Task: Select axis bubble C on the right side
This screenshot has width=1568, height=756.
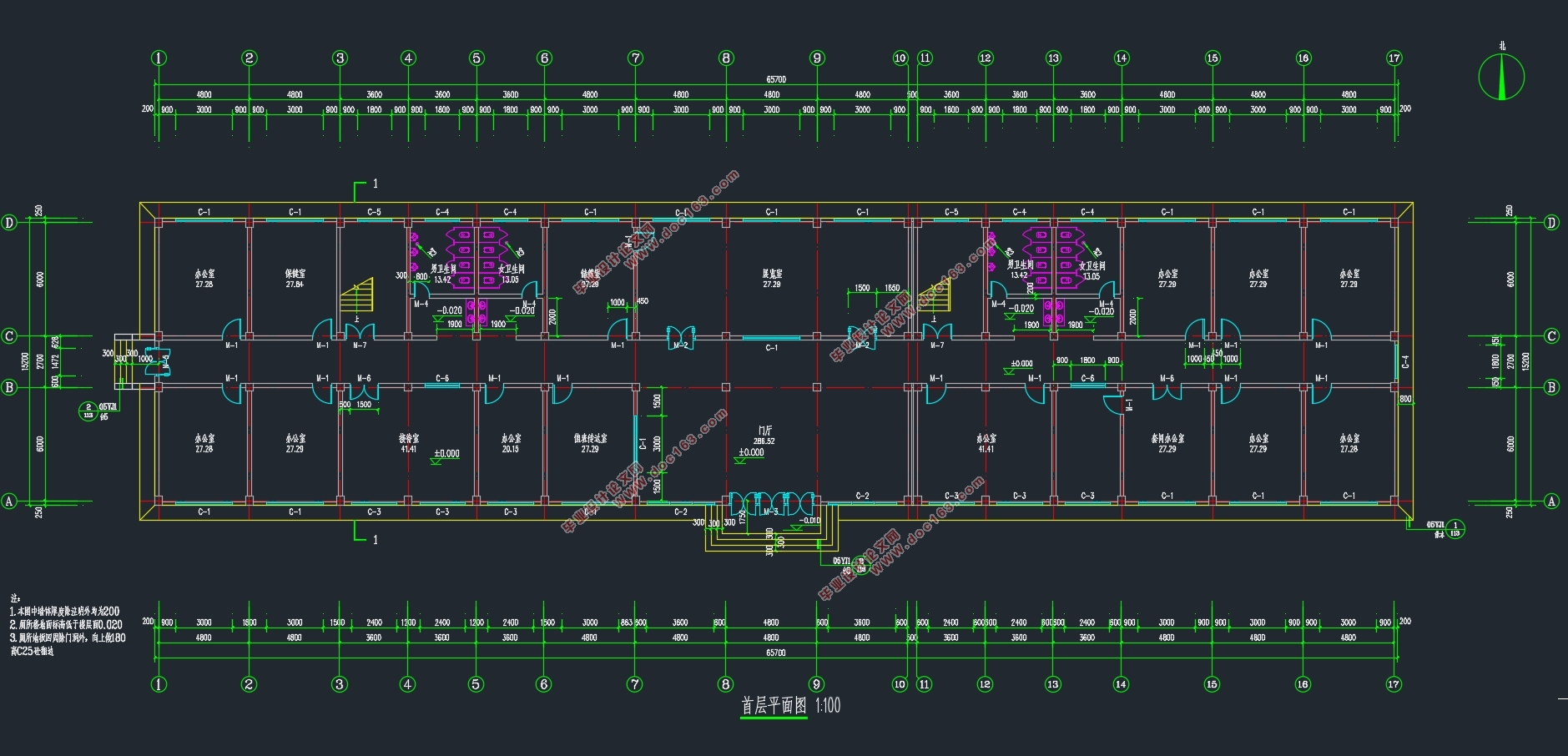Action: (1552, 336)
